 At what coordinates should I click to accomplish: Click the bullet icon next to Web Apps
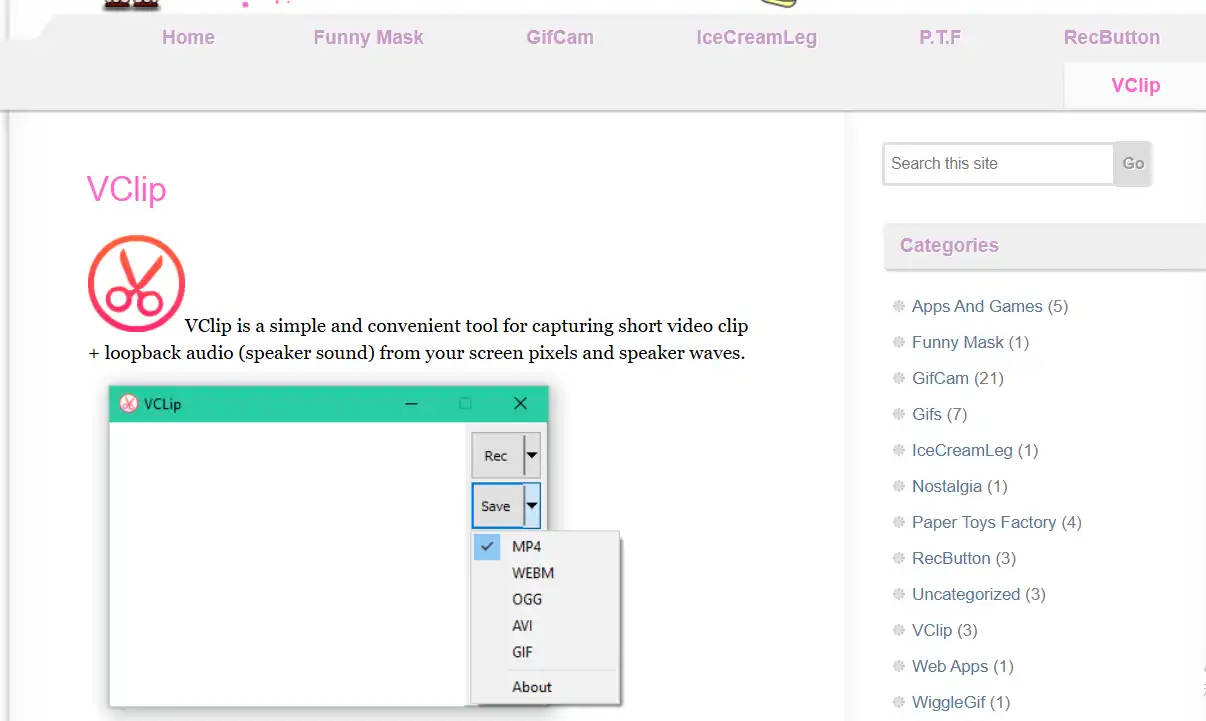[897, 666]
